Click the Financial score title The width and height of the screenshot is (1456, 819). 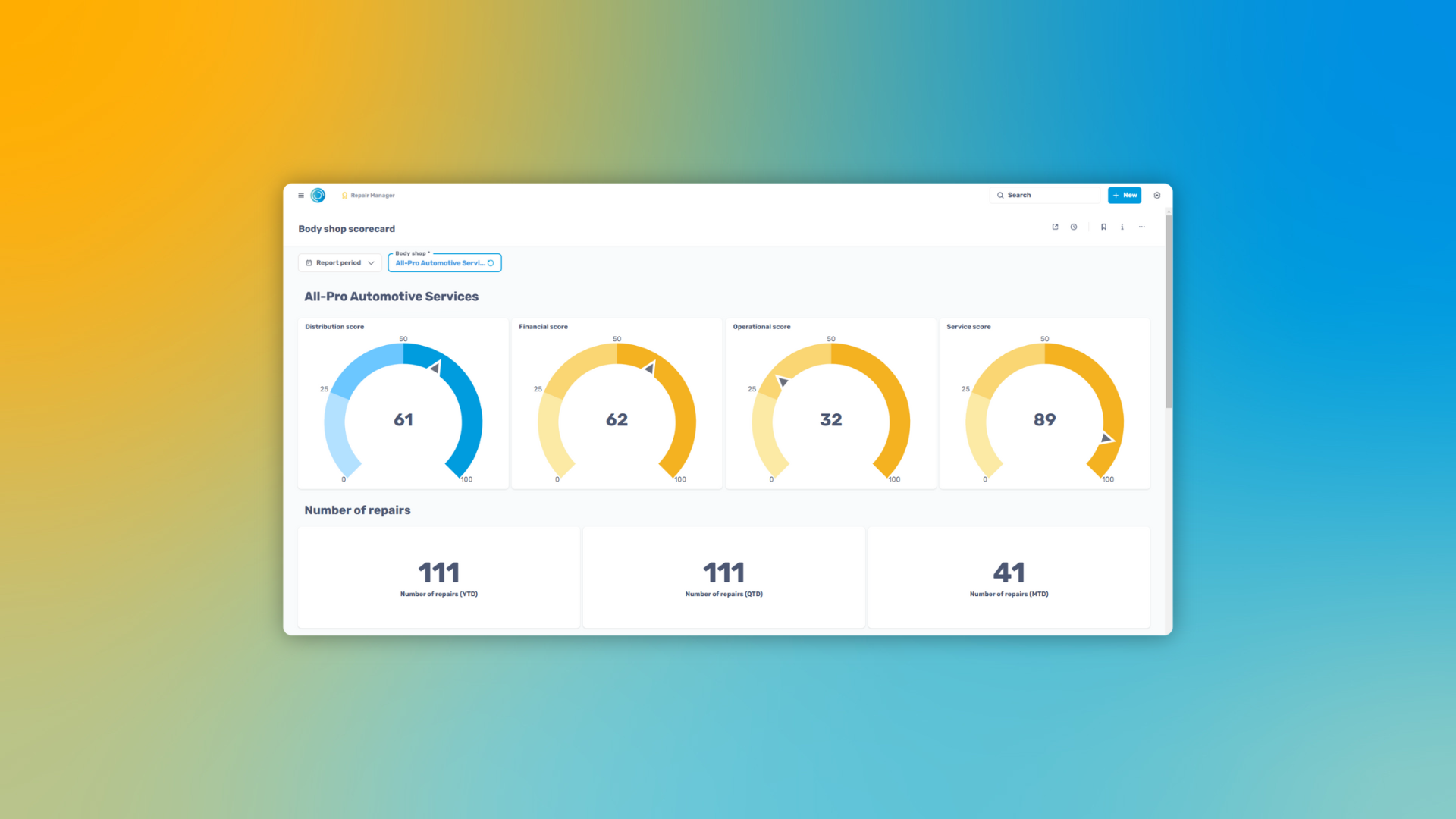pos(543,327)
